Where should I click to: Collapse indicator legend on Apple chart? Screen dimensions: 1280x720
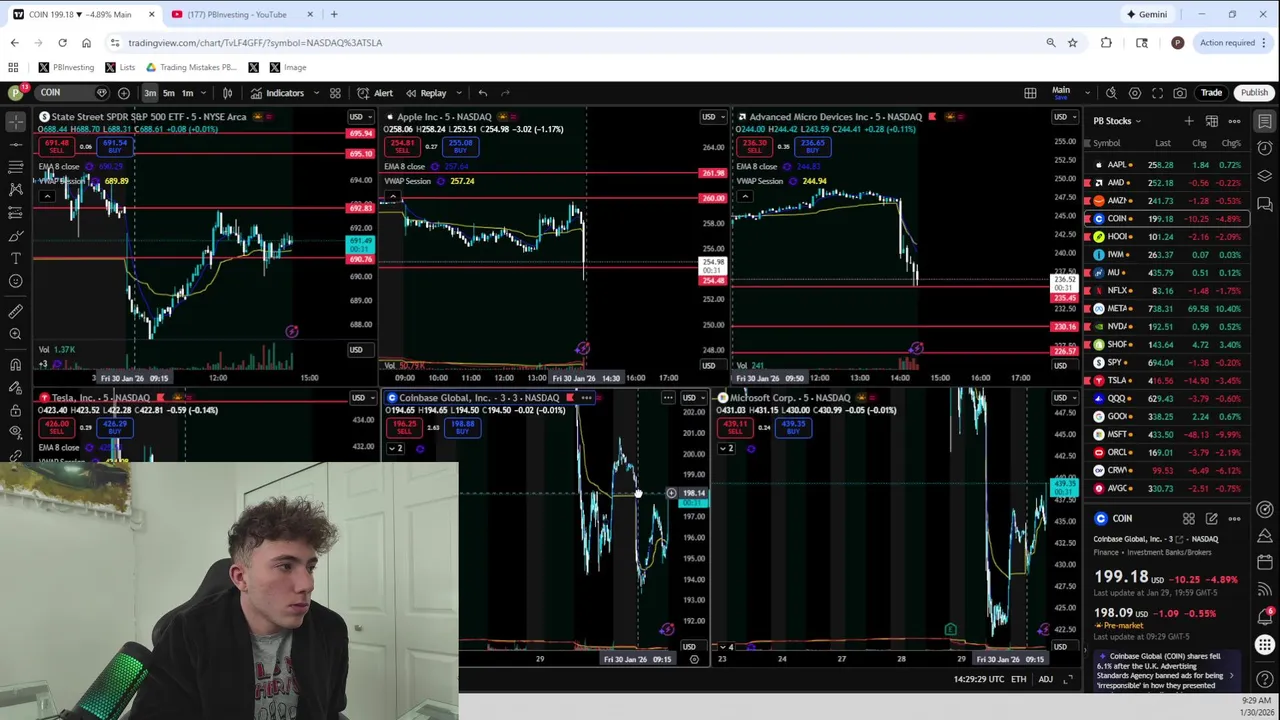(393, 196)
